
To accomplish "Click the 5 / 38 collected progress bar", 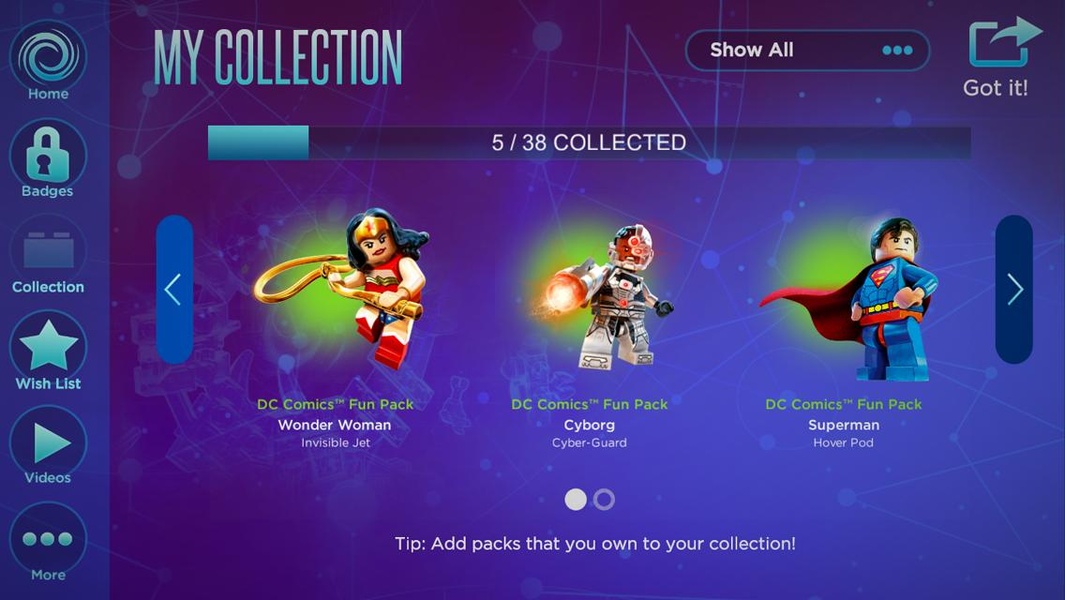I will click(x=589, y=143).
